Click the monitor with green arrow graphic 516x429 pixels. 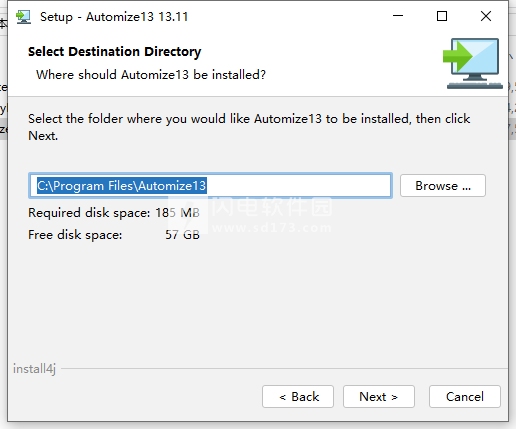pyautogui.click(x=473, y=63)
